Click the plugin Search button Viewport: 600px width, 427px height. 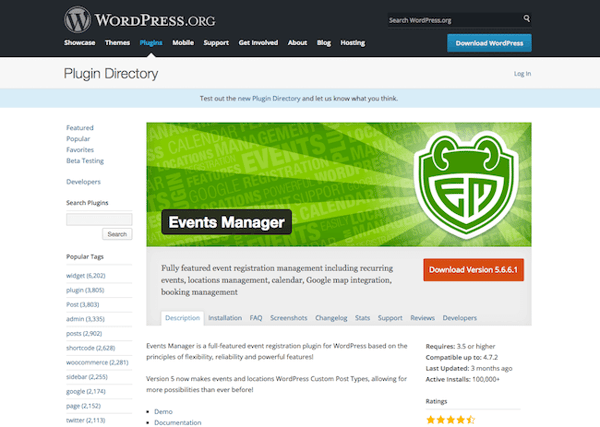[x=117, y=234]
